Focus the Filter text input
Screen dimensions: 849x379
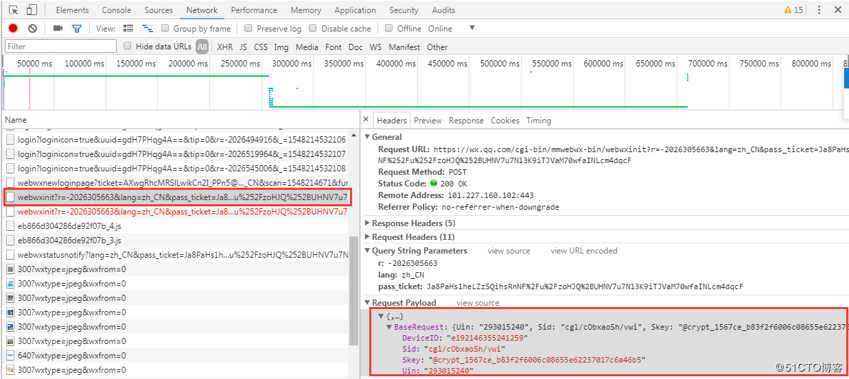point(61,46)
